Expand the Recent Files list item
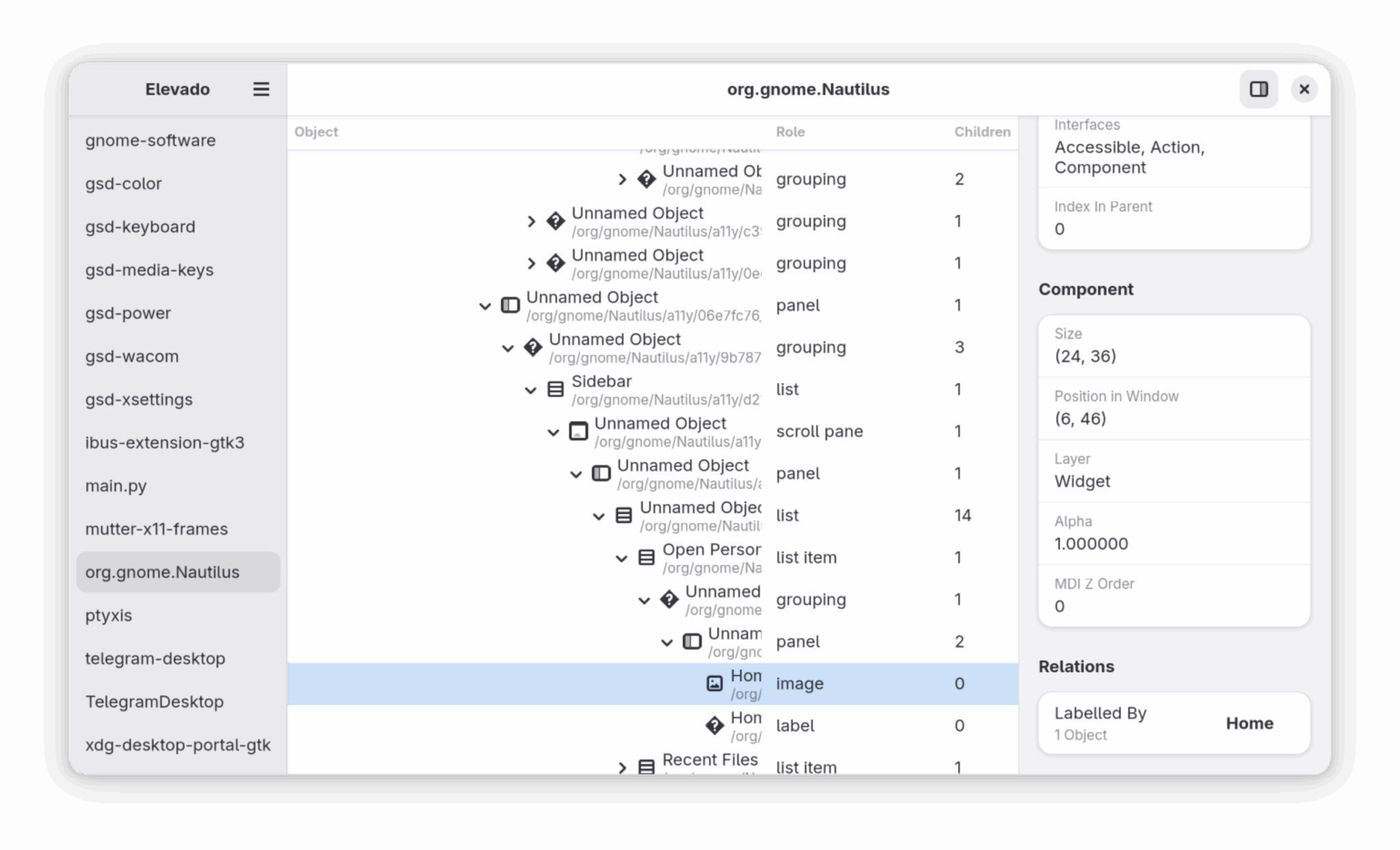 click(x=621, y=767)
